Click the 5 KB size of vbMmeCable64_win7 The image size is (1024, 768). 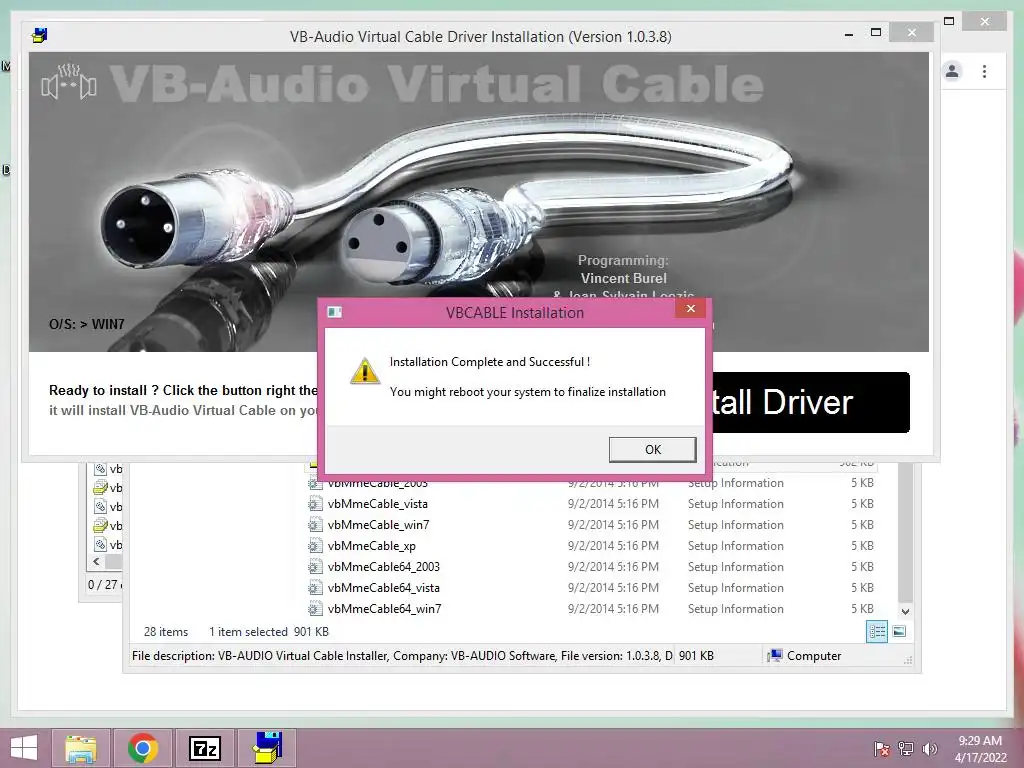click(x=862, y=609)
